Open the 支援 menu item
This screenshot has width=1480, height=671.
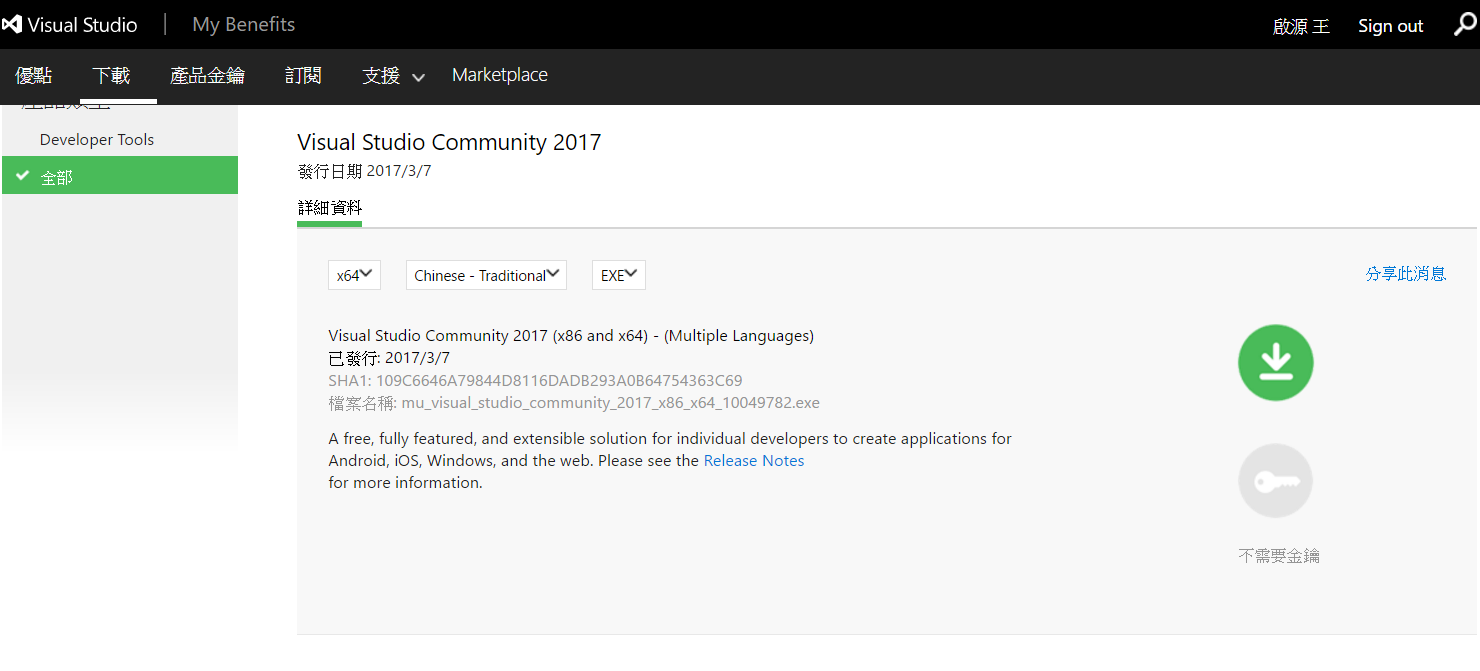(381, 75)
